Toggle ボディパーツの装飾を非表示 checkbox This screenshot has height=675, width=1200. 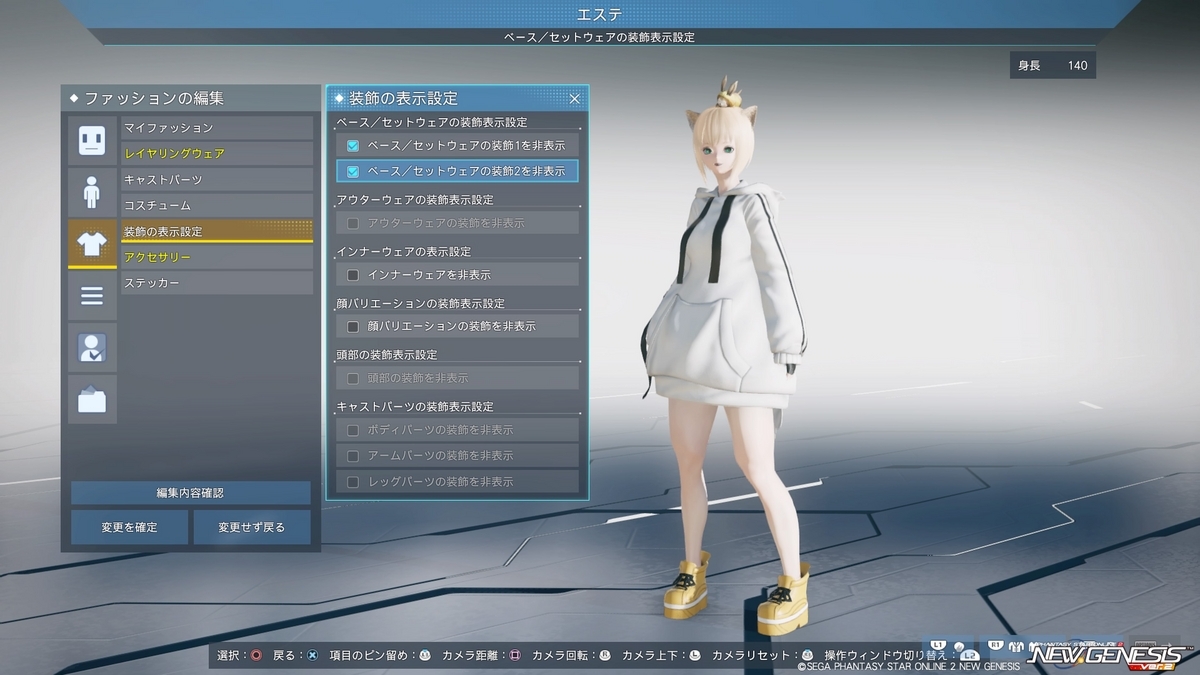click(x=353, y=430)
